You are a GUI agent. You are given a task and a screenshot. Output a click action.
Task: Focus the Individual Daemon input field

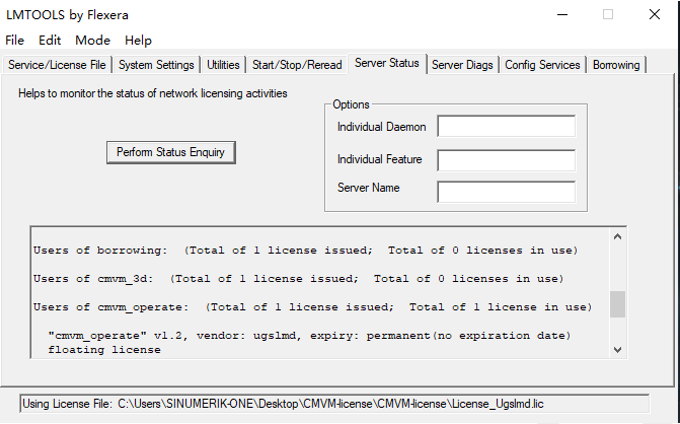[507, 126]
